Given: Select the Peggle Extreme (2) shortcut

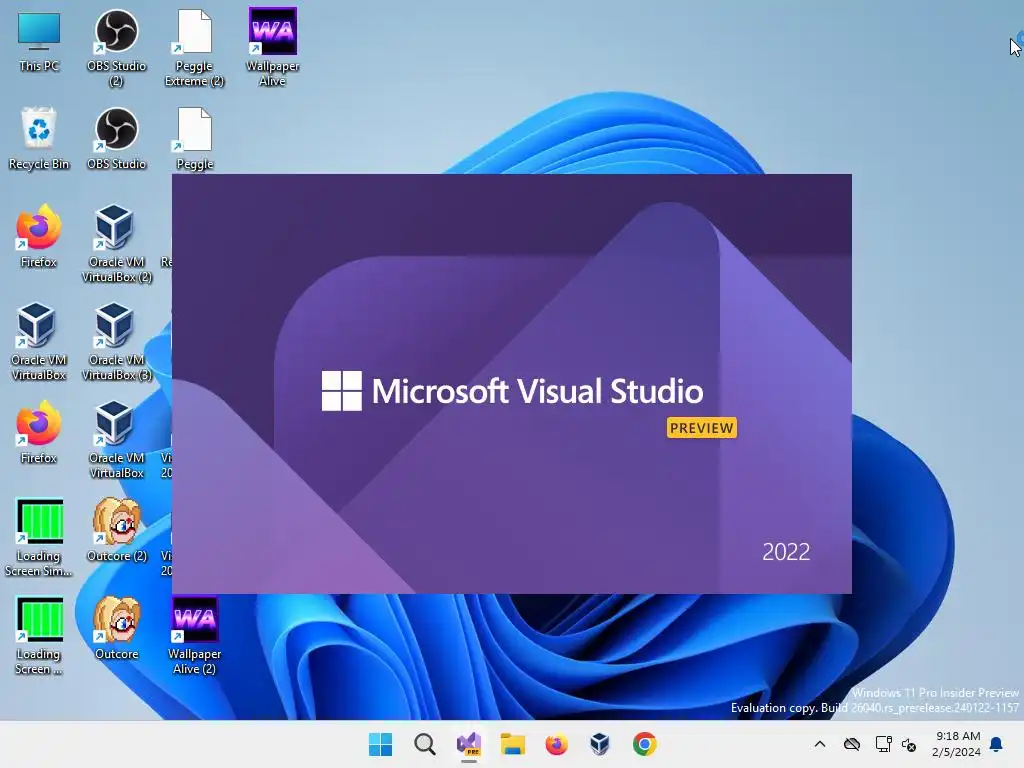Looking at the screenshot, I should [194, 47].
